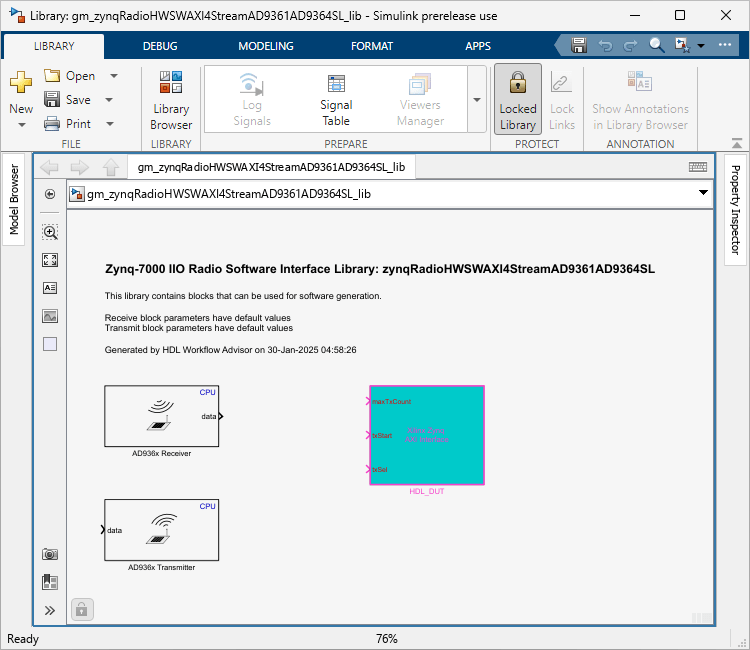Expand the Prepare gallery dropdown
The width and height of the screenshot is (750, 650).
click(477, 99)
